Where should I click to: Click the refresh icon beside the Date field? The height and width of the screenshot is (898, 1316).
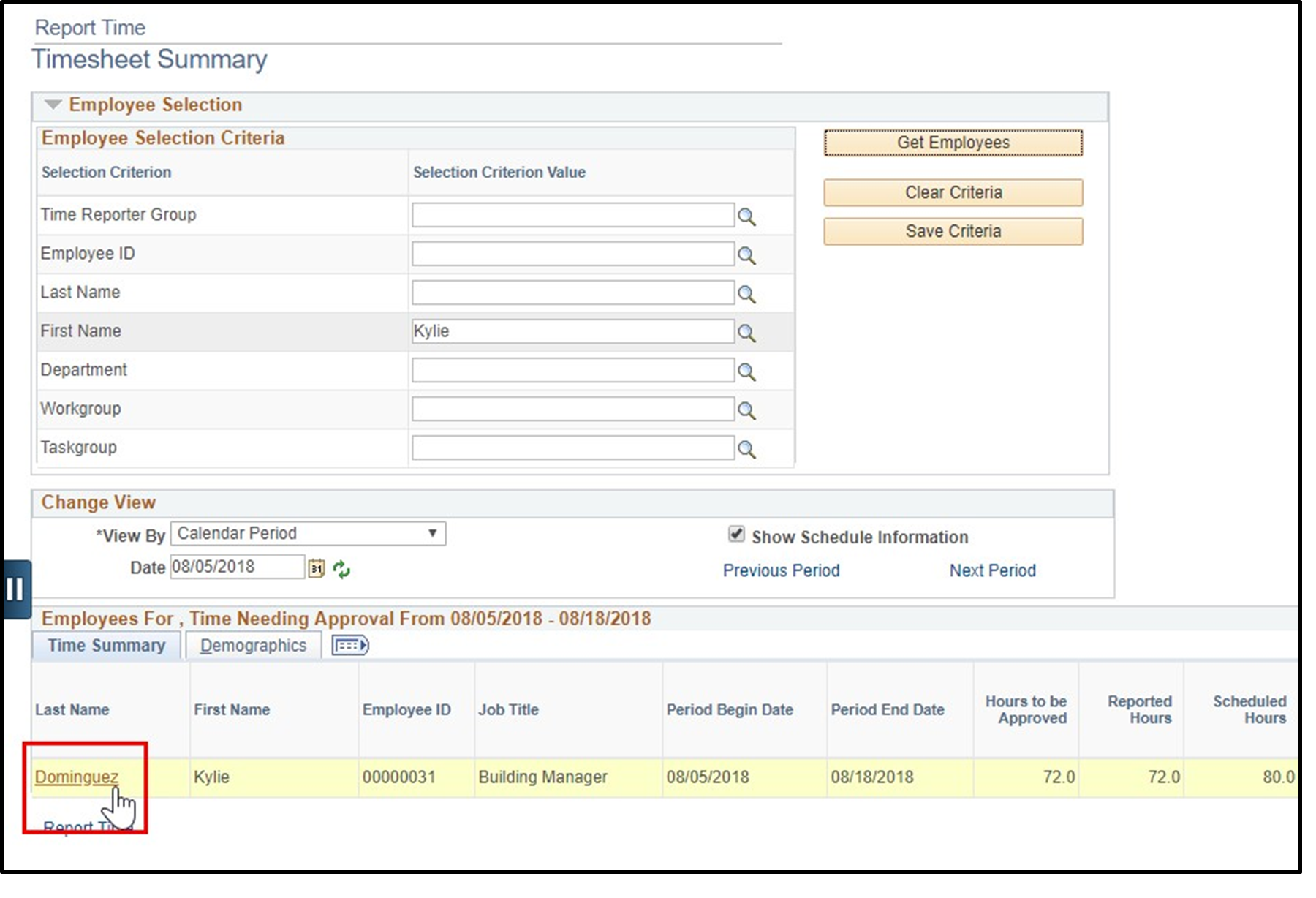click(342, 569)
